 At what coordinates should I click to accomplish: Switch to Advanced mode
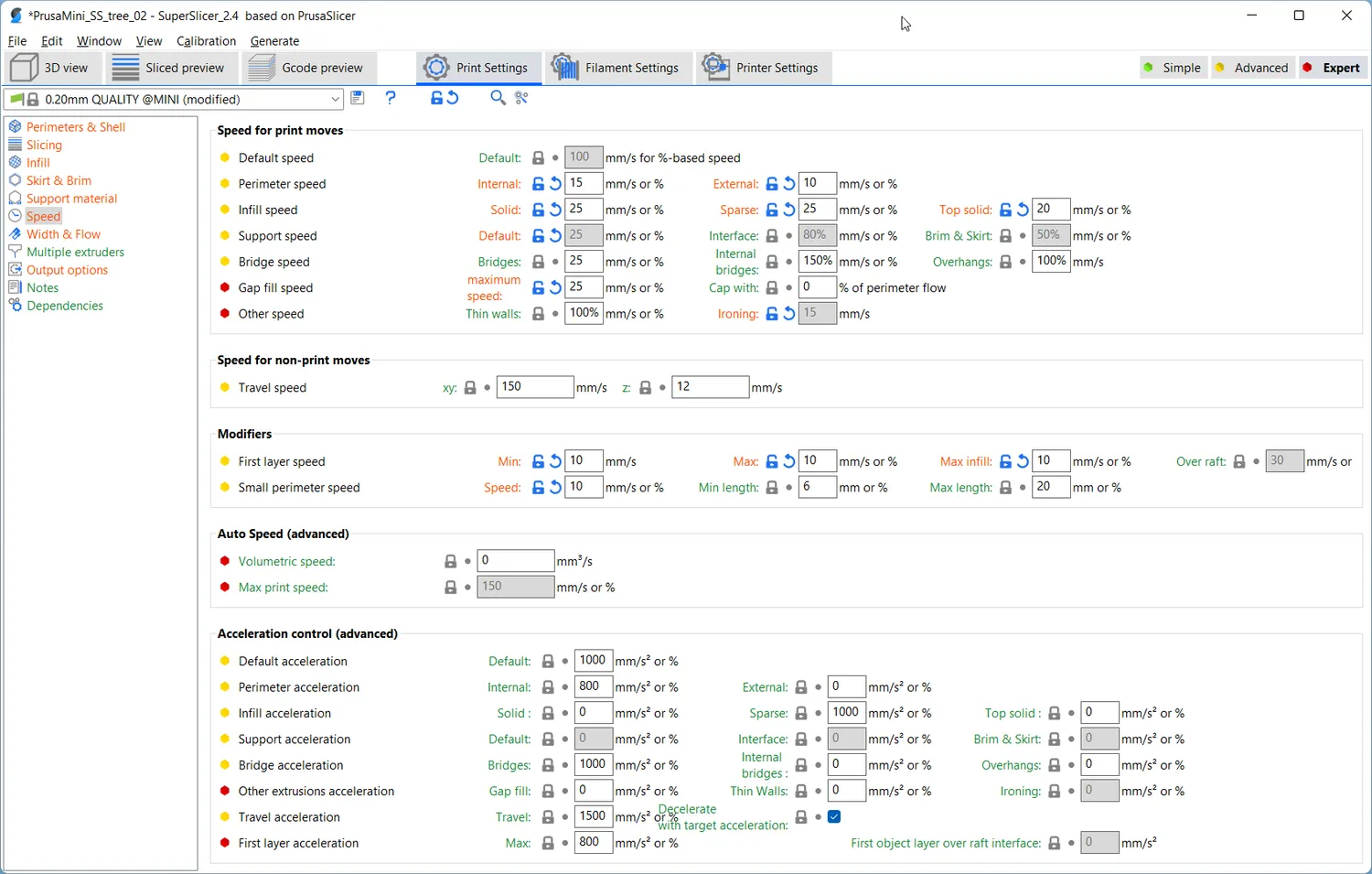(1251, 68)
